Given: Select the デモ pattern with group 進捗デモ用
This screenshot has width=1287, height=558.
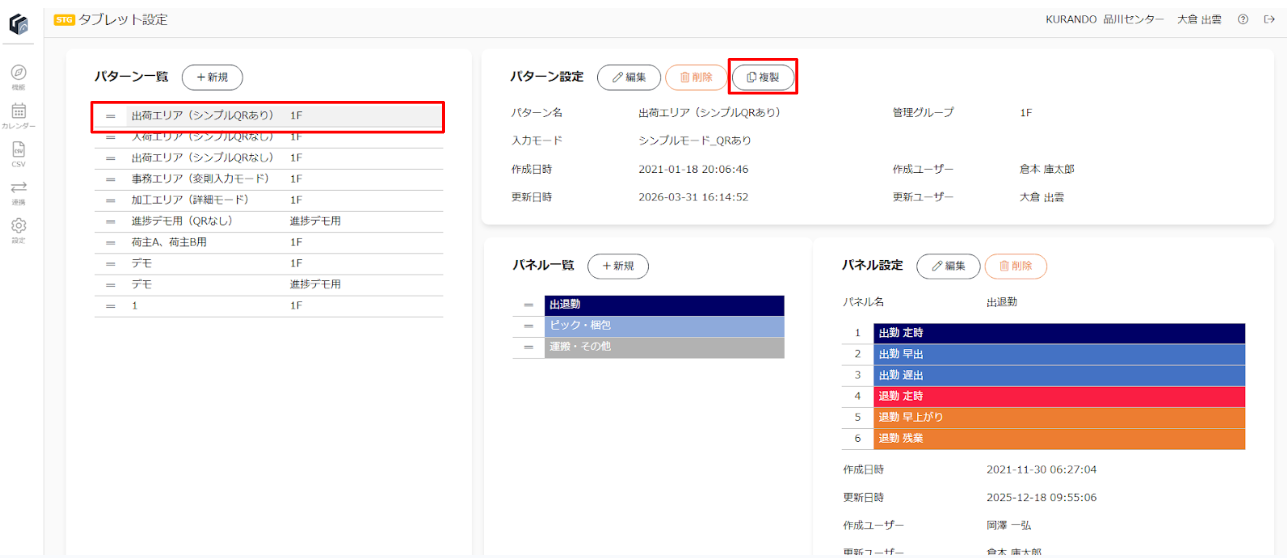Looking at the screenshot, I should coord(269,284).
